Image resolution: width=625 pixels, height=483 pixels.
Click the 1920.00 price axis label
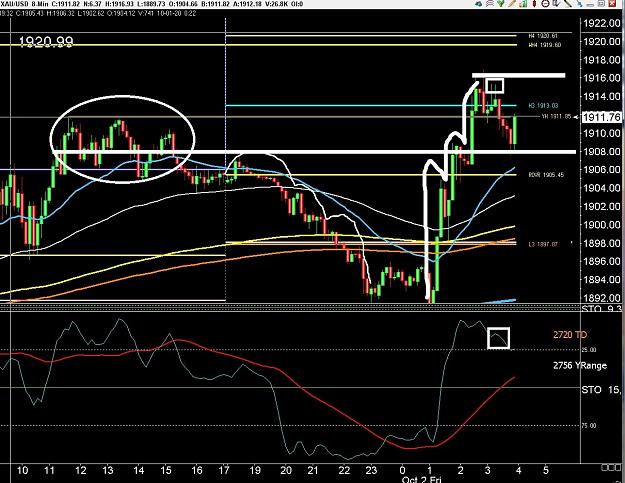(x=602, y=41)
